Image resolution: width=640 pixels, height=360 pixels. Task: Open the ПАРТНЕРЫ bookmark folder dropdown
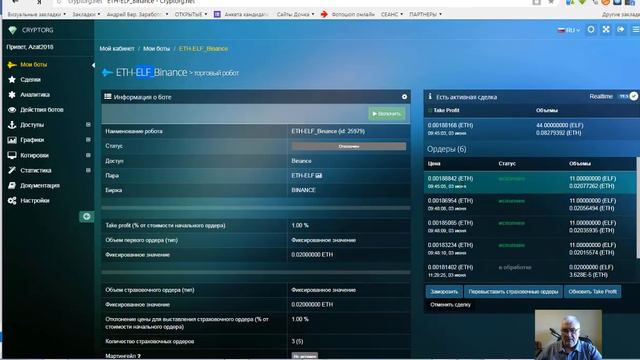pos(425,14)
